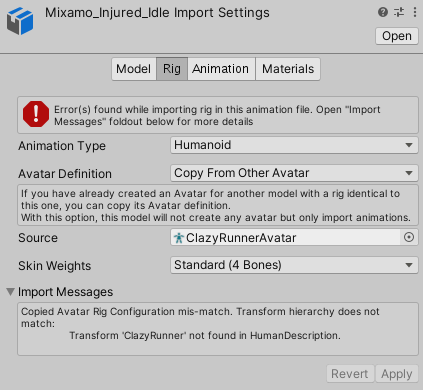Open the Avatar Definition dropdown

coord(294,173)
